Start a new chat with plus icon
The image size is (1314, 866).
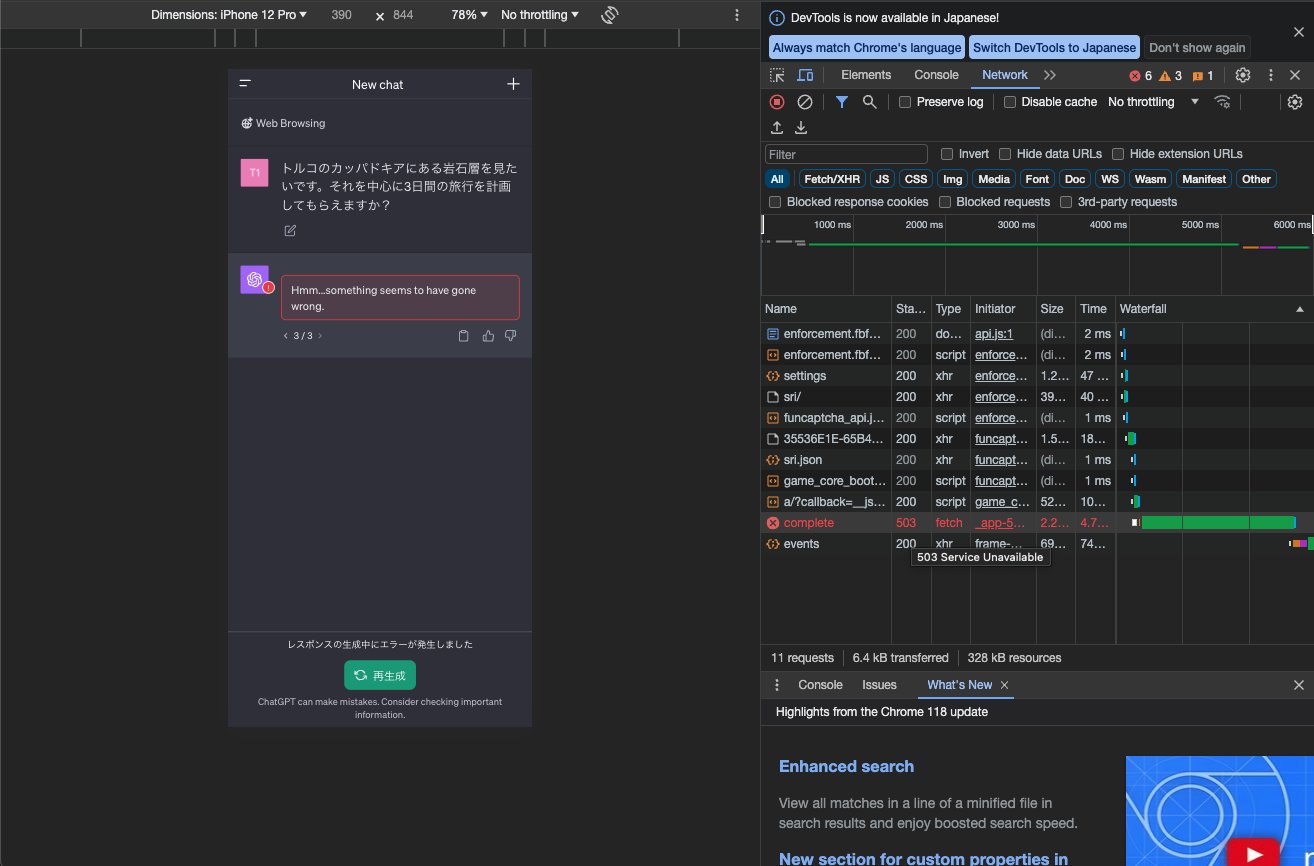[x=513, y=84]
